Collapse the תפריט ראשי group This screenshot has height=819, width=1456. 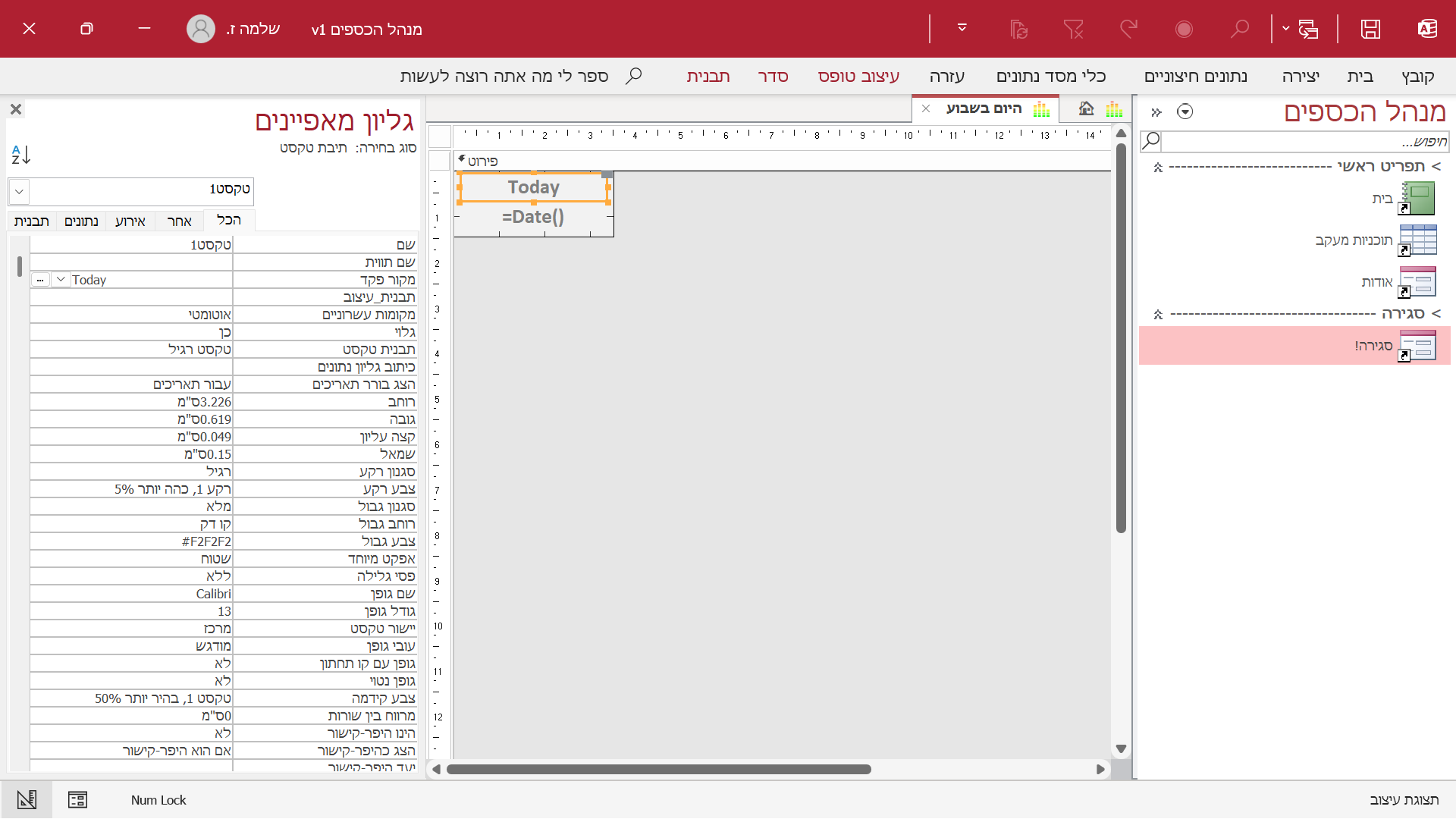tap(1158, 167)
